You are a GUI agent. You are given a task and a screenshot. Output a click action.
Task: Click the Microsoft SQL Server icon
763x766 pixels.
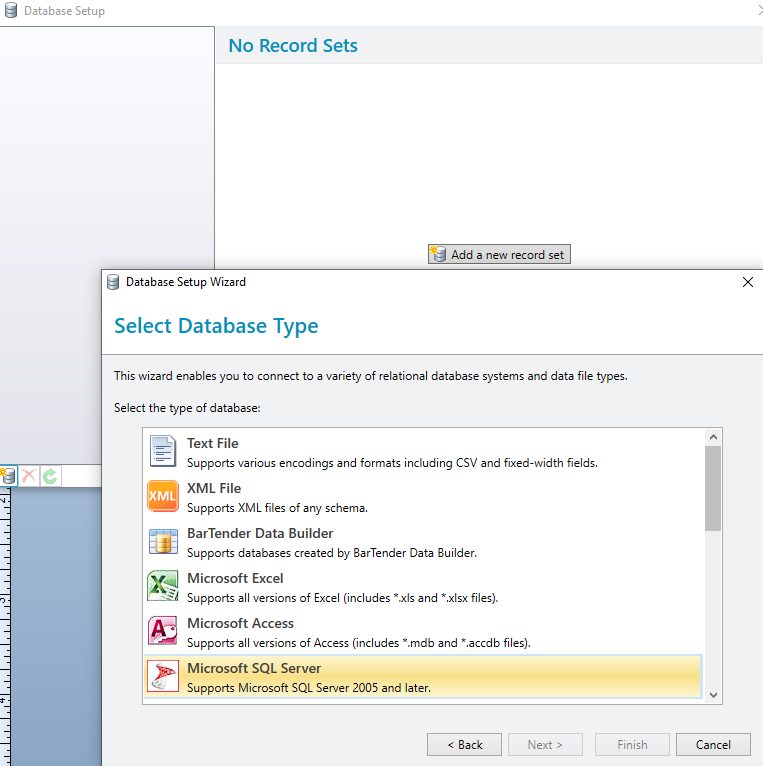(x=163, y=676)
